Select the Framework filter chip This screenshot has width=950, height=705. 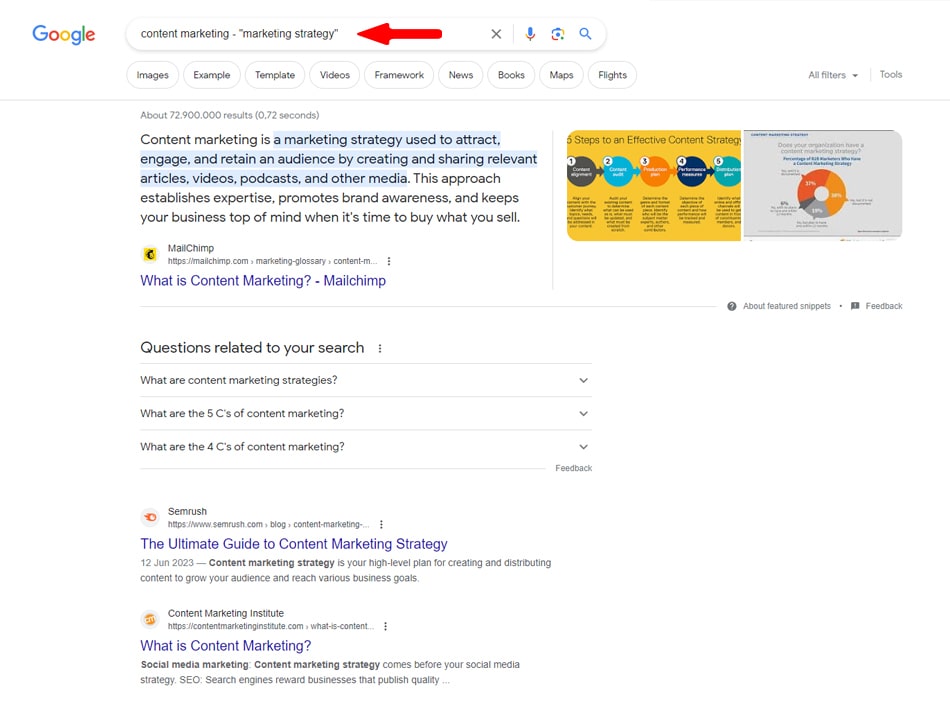399,75
